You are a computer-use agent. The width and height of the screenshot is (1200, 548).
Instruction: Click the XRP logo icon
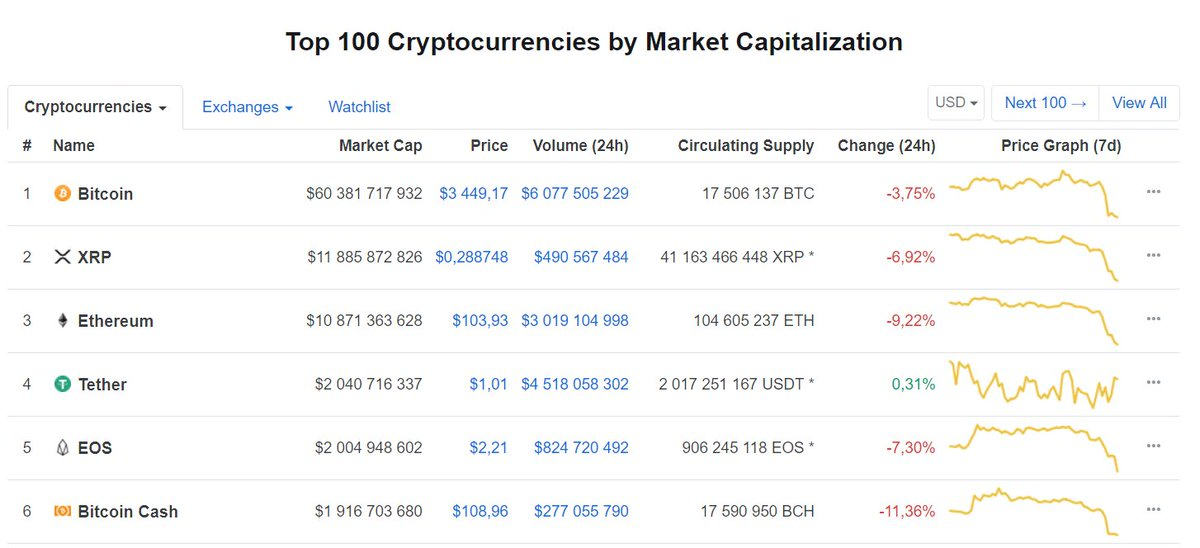click(x=62, y=257)
